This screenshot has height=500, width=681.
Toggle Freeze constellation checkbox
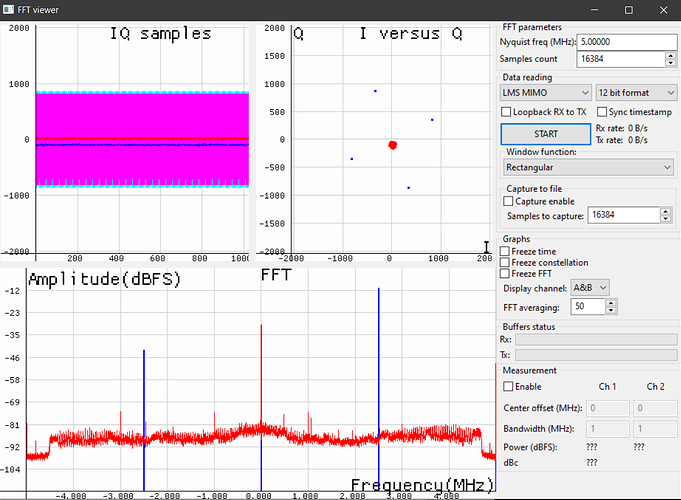(x=504, y=262)
